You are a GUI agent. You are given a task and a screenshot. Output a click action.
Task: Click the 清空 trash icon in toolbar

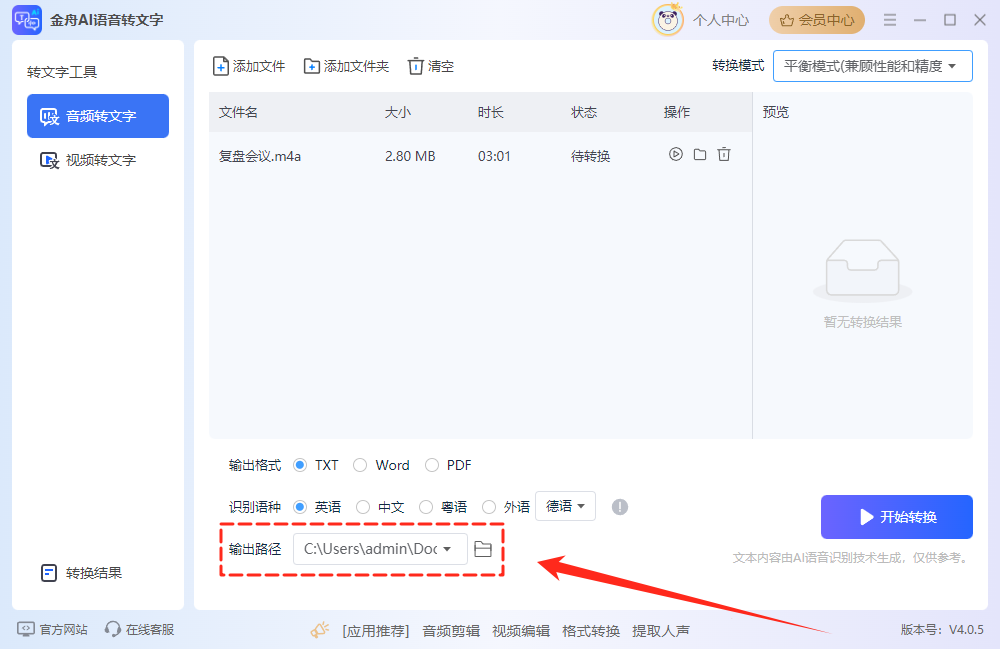416,66
